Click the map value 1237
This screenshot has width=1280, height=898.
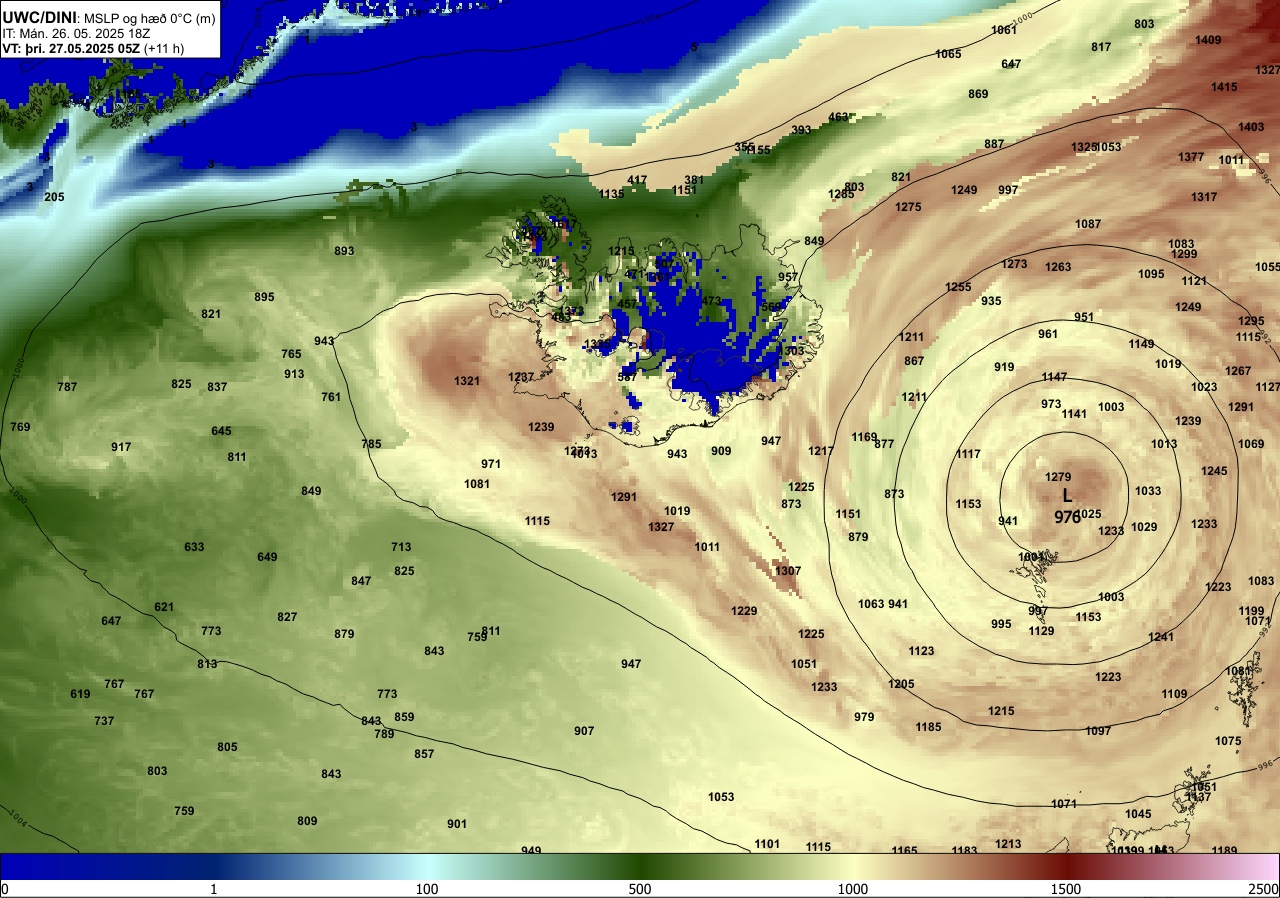tap(521, 377)
